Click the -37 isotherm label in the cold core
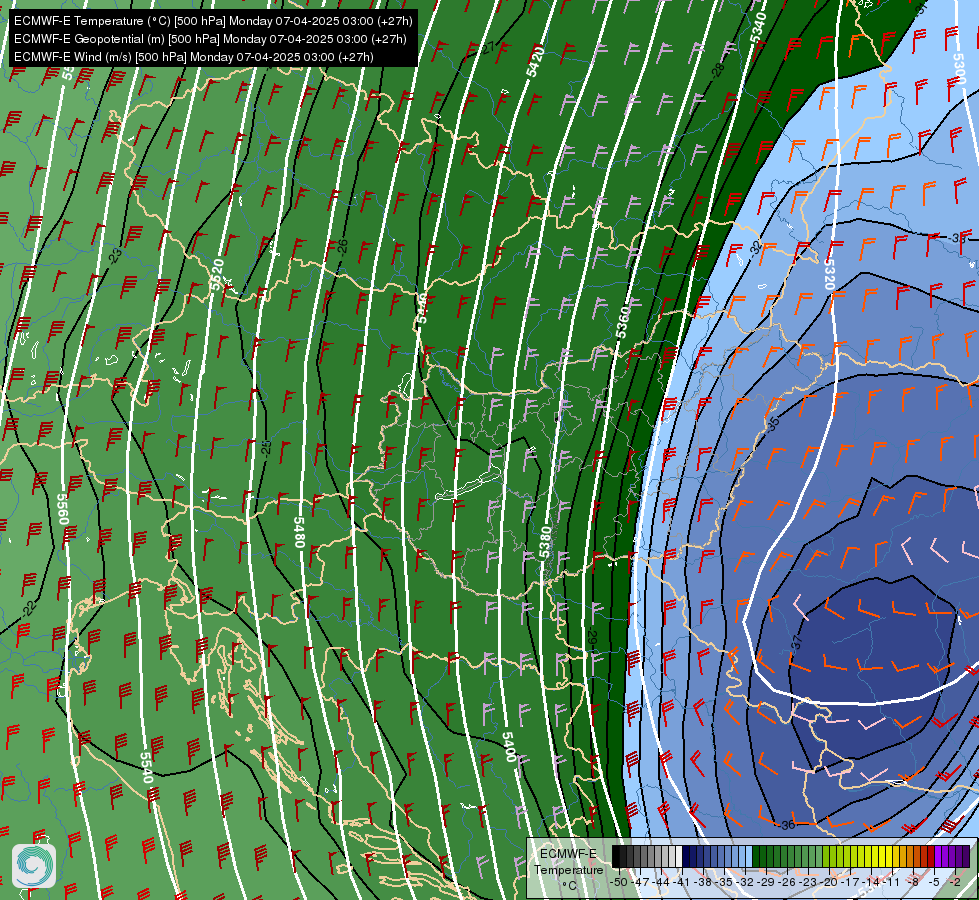This screenshot has width=979, height=900. point(795,643)
